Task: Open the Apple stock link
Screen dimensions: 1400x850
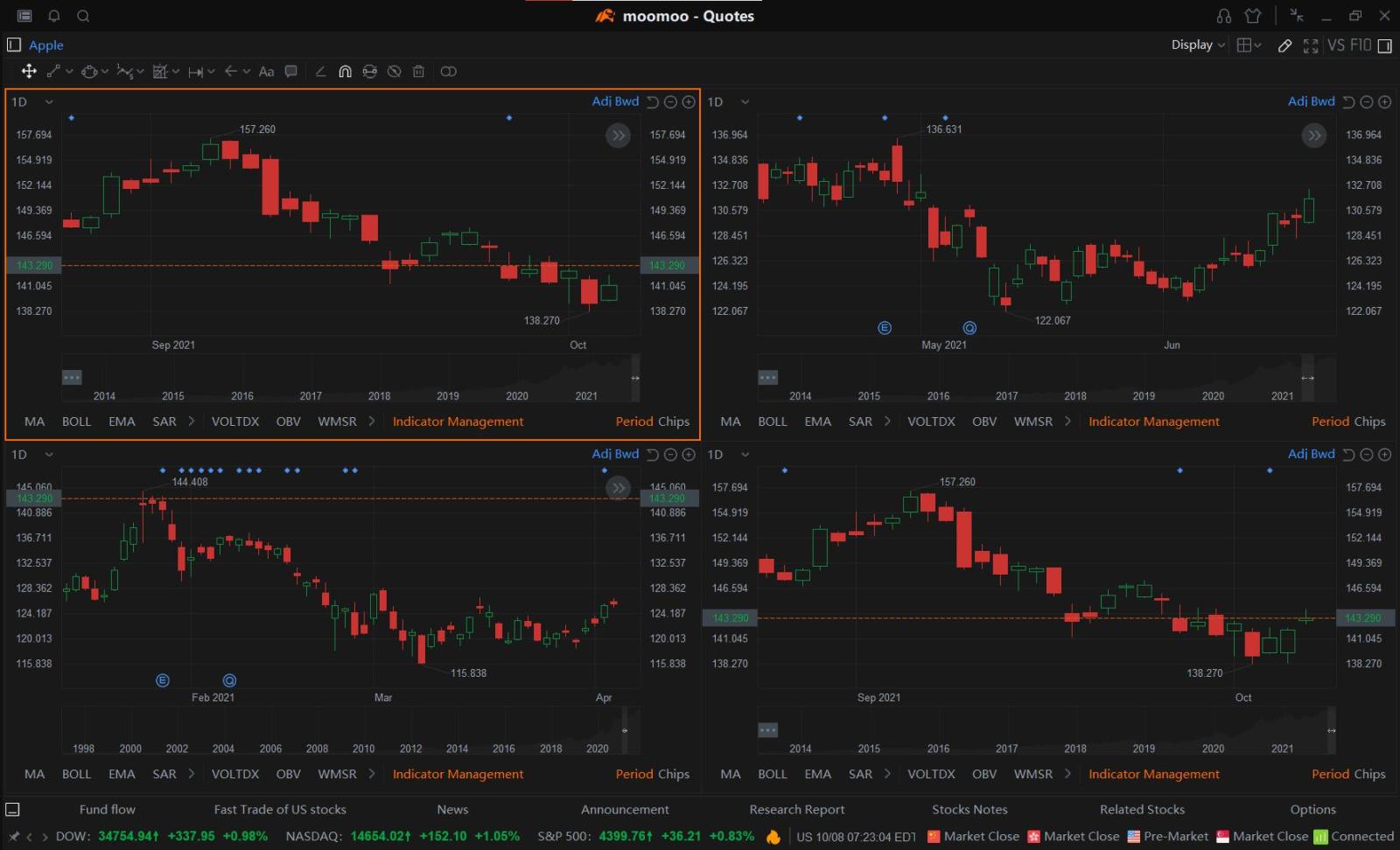Action: (46, 45)
